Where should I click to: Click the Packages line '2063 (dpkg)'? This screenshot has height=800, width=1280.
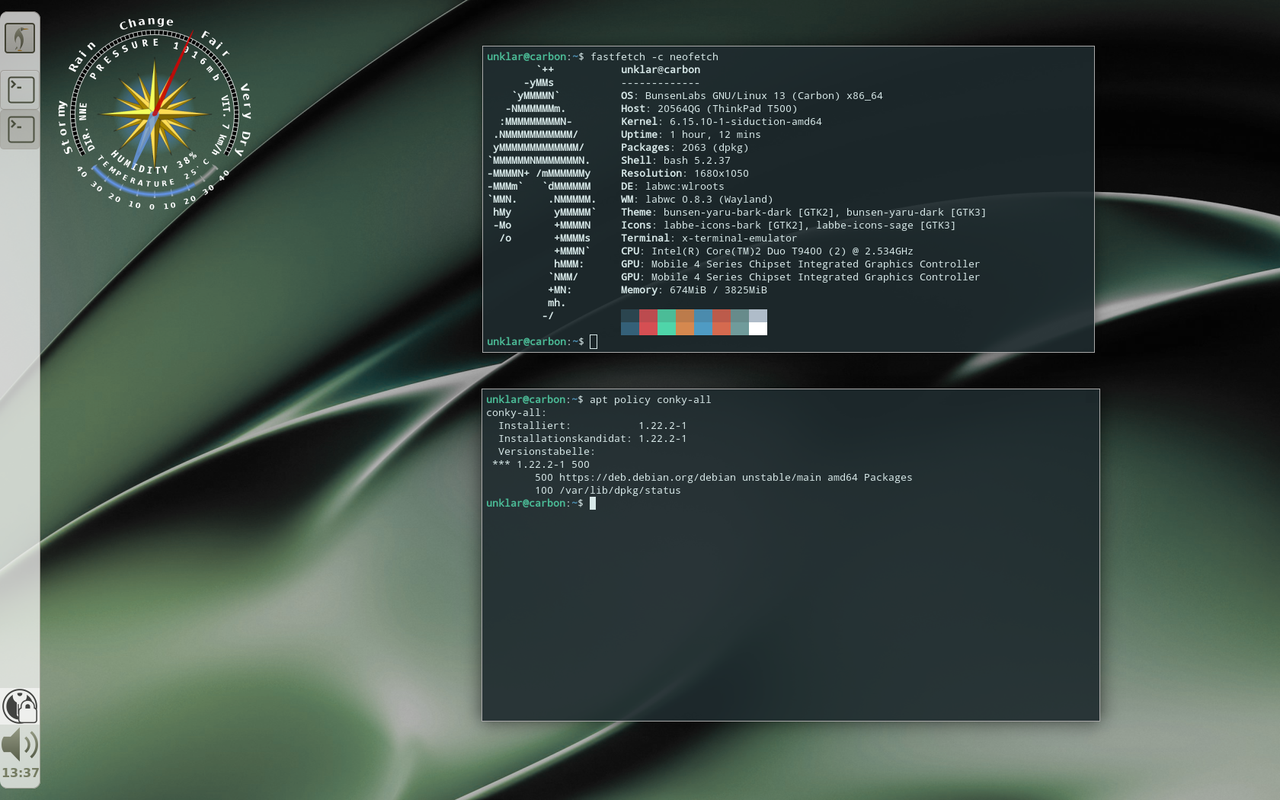(685, 148)
